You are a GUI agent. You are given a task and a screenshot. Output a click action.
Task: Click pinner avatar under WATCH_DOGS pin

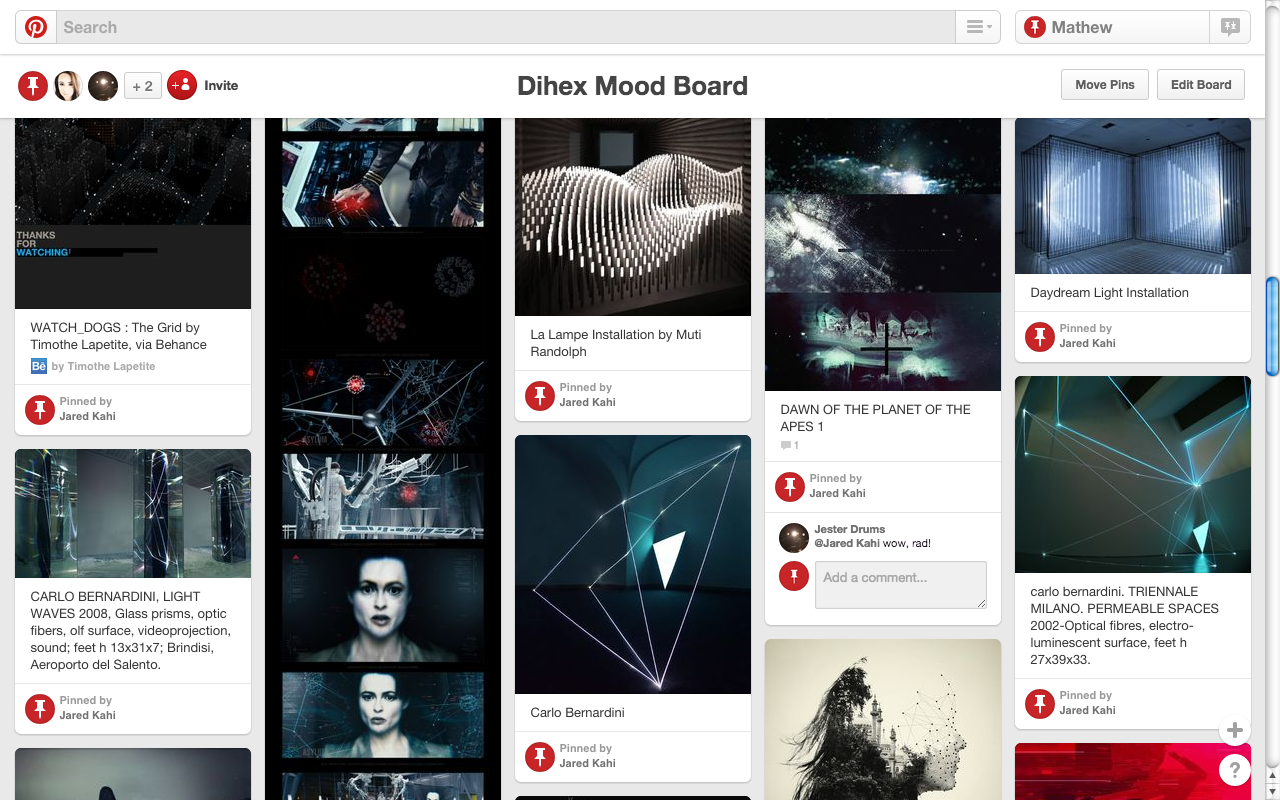[40, 409]
